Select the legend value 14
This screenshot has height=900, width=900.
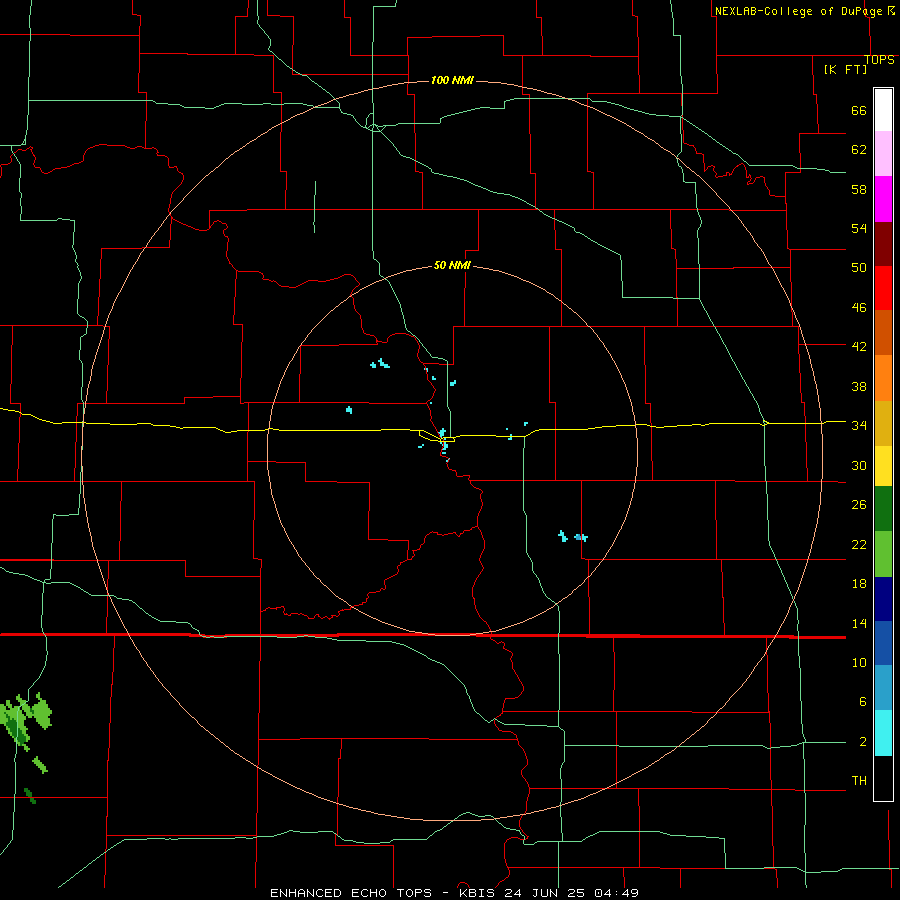click(x=859, y=623)
